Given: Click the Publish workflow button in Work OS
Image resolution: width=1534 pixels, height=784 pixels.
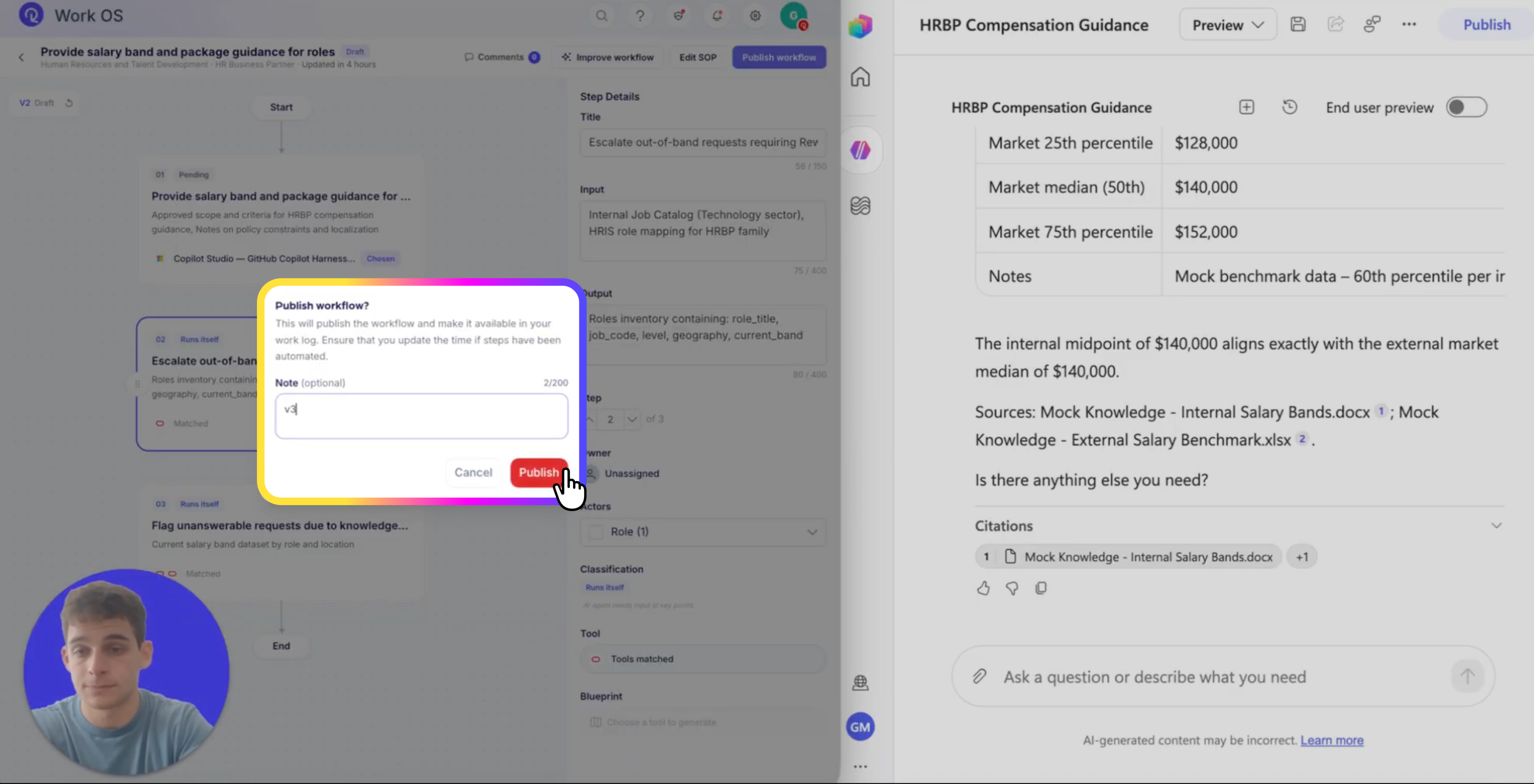Looking at the screenshot, I should [779, 57].
